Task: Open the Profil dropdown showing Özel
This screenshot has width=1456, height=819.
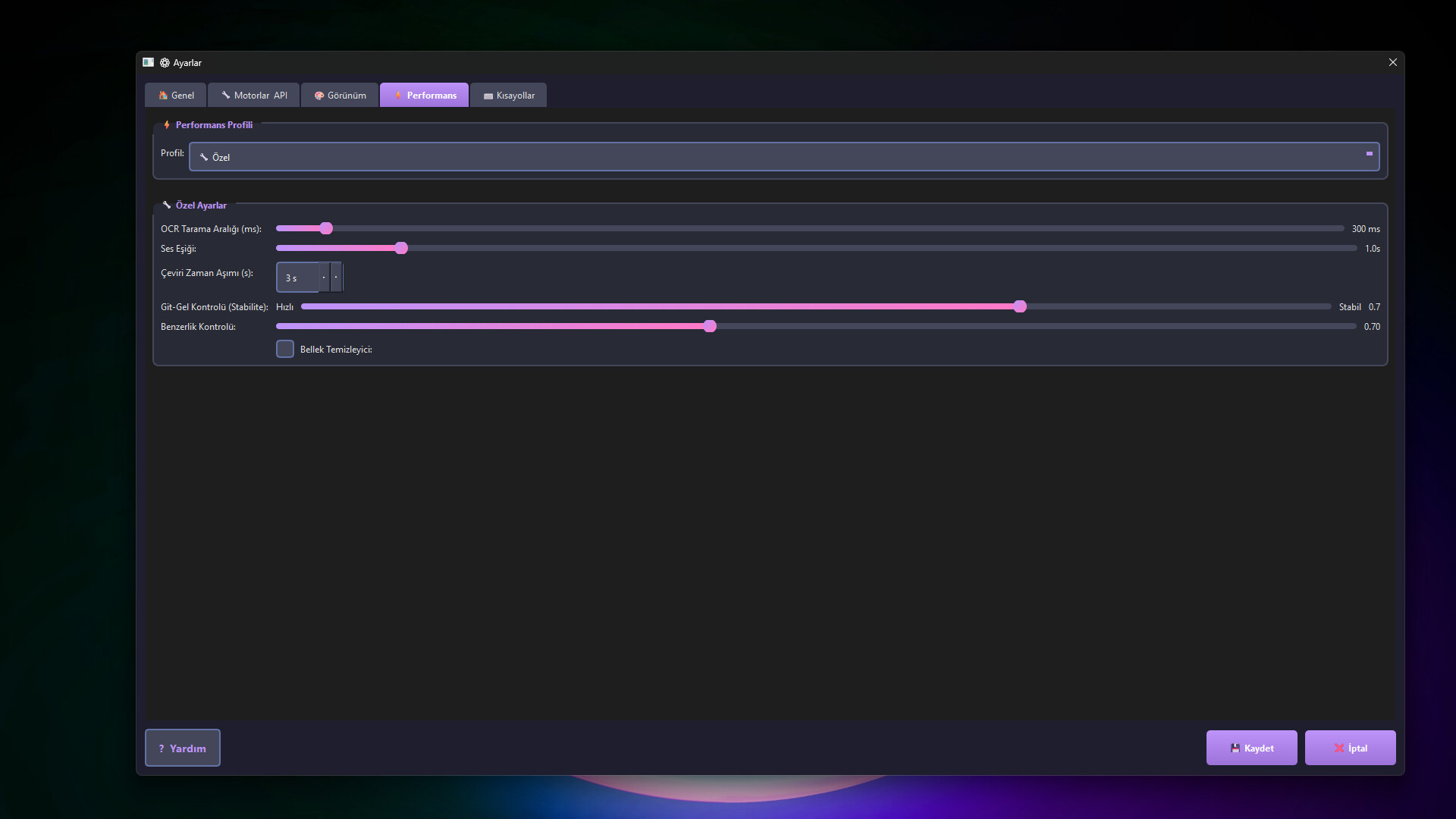Action: coord(783,157)
